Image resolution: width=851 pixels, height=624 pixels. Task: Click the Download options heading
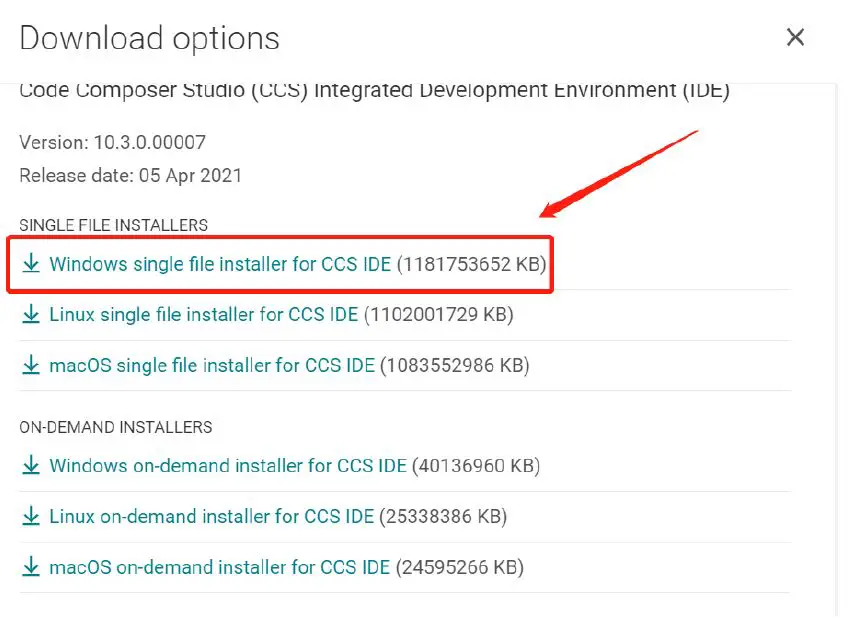click(x=150, y=38)
